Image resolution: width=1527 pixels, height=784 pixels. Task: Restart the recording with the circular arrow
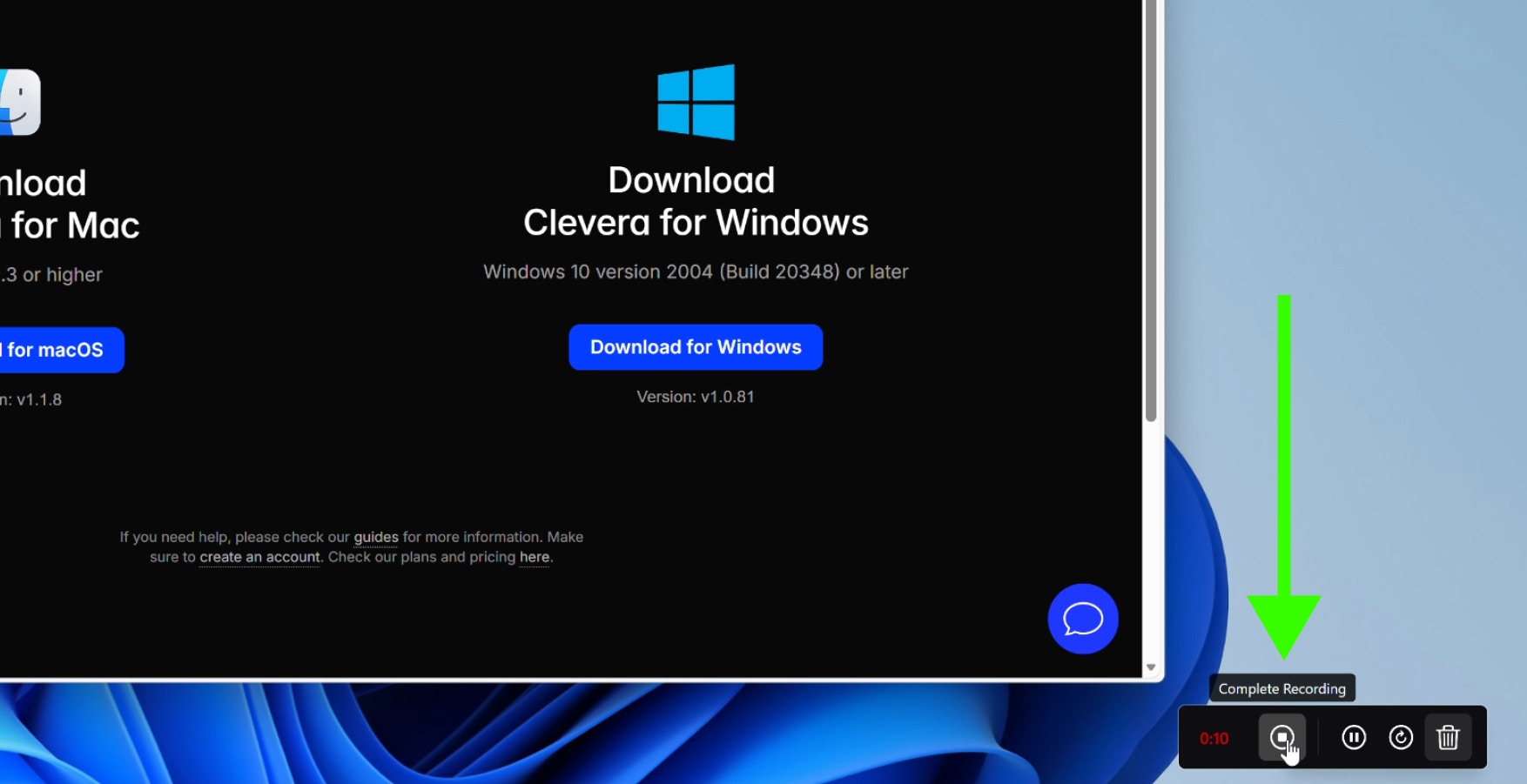pyautogui.click(x=1401, y=738)
